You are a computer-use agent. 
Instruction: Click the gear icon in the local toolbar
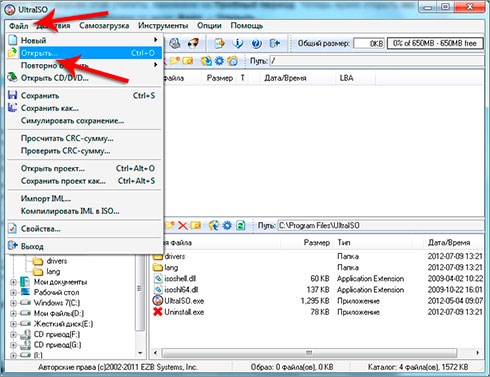point(227,226)
